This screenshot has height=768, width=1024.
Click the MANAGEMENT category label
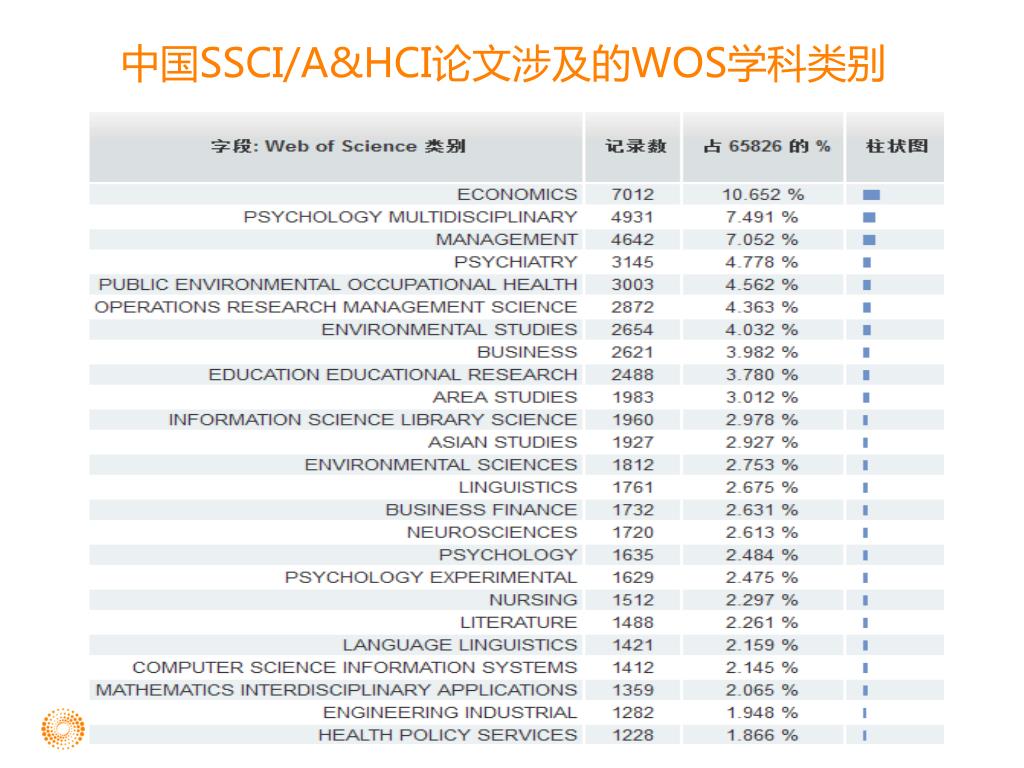506,240
